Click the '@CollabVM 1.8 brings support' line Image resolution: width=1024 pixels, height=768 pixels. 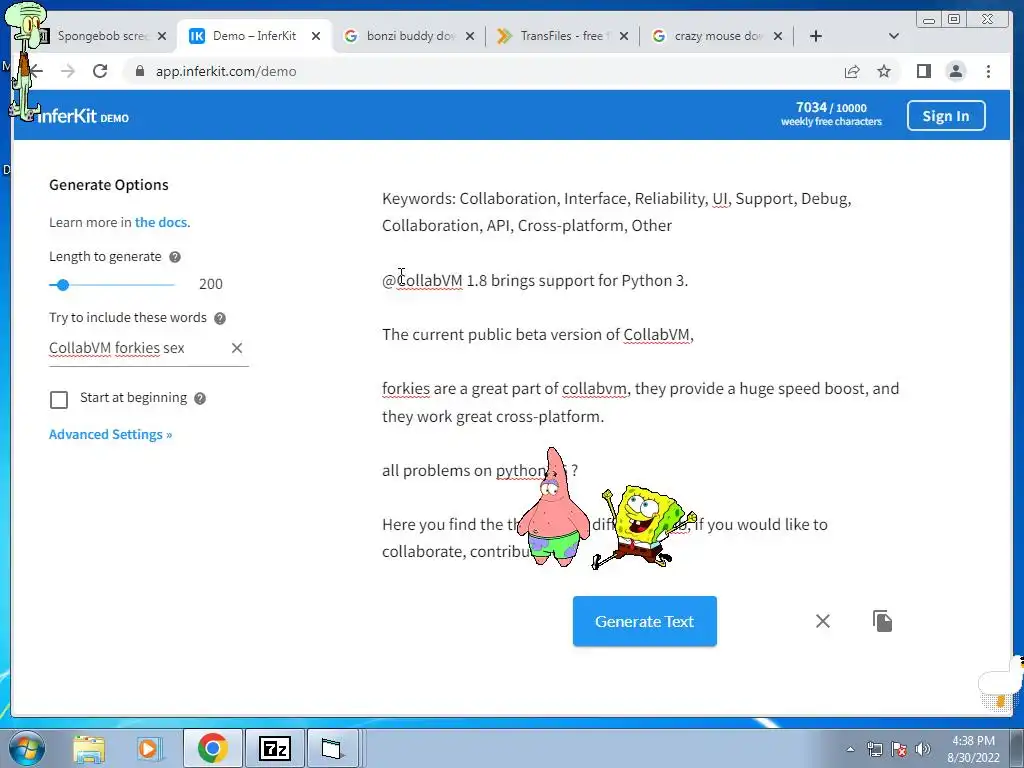click(x=535, y=281)
